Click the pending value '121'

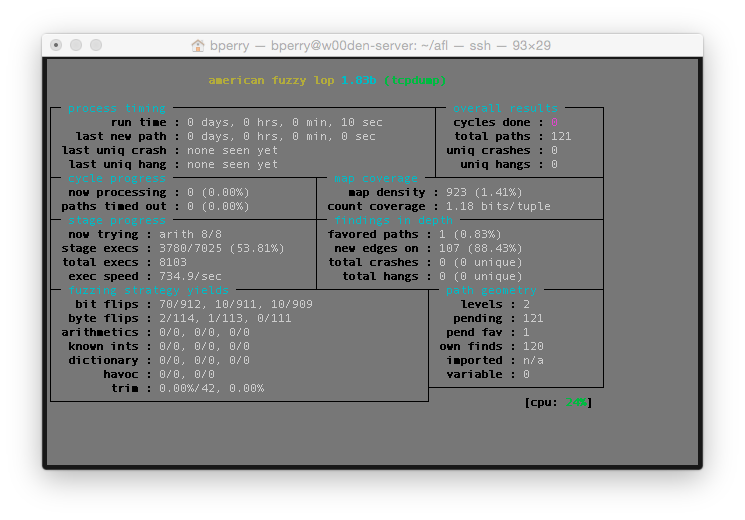click(533, 318)
